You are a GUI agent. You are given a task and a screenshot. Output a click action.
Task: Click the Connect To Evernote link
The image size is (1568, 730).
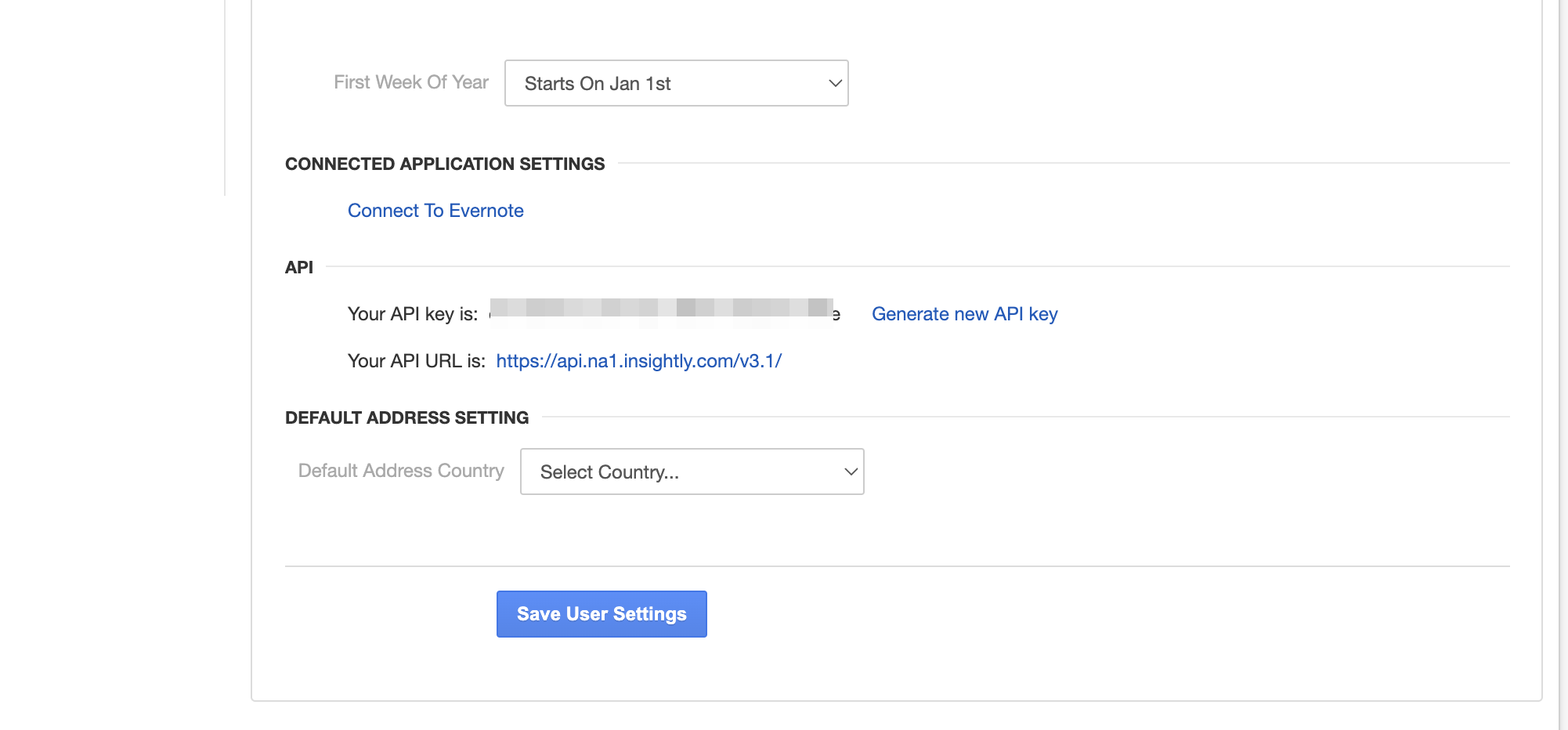[435, 211]
